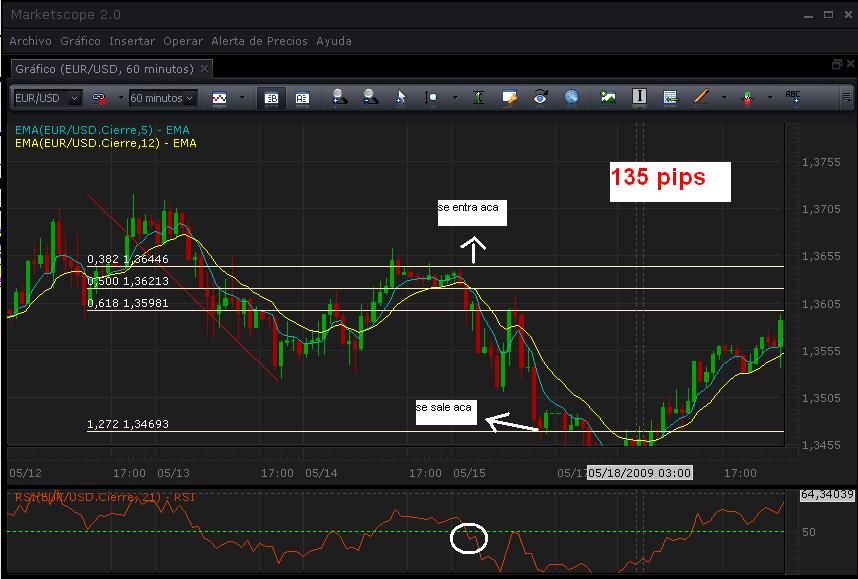Open the Insertar menu
This screenshot has height=579, width=858.
click(132, 41)
